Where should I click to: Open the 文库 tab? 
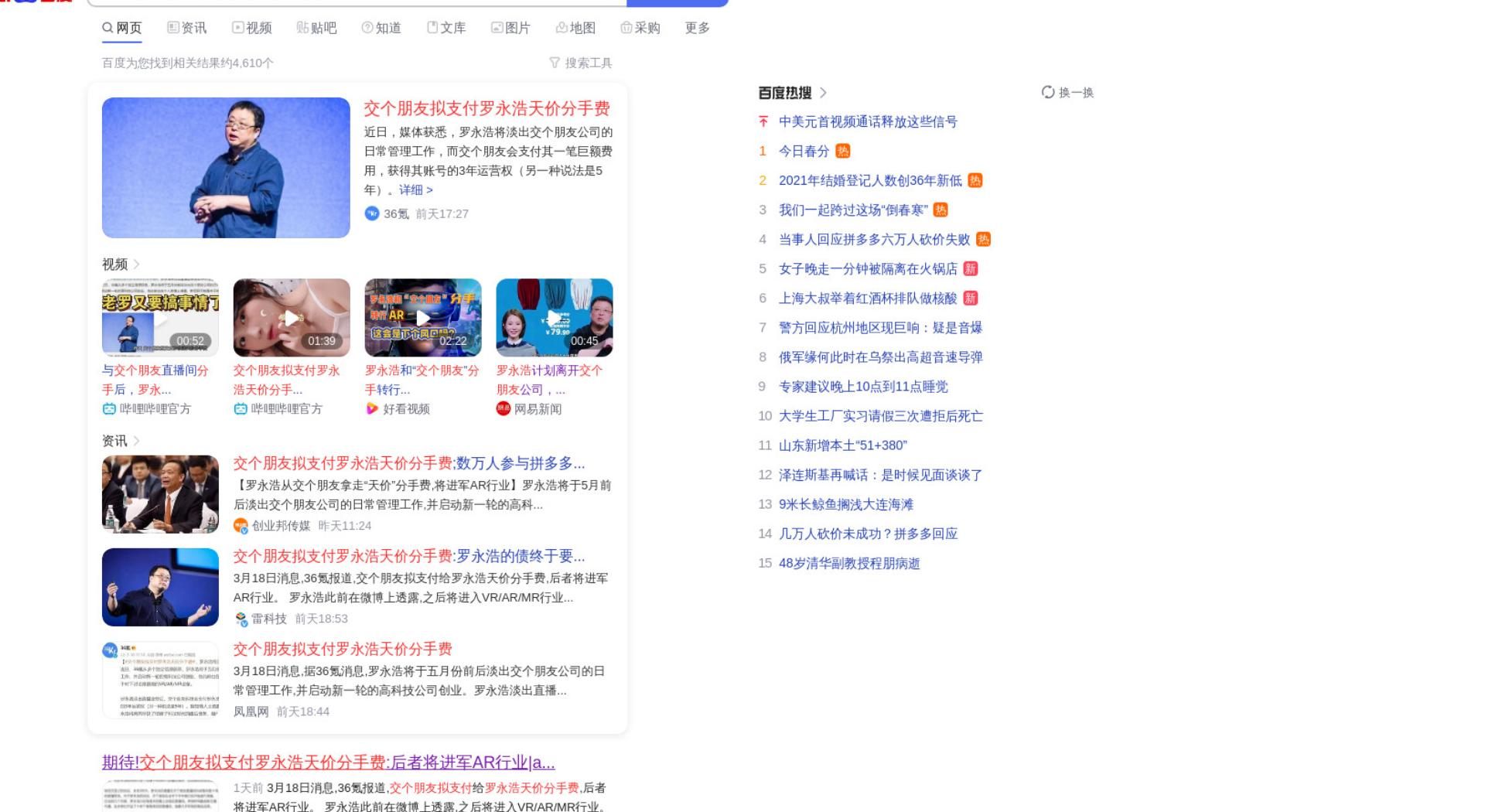[447, 28]
